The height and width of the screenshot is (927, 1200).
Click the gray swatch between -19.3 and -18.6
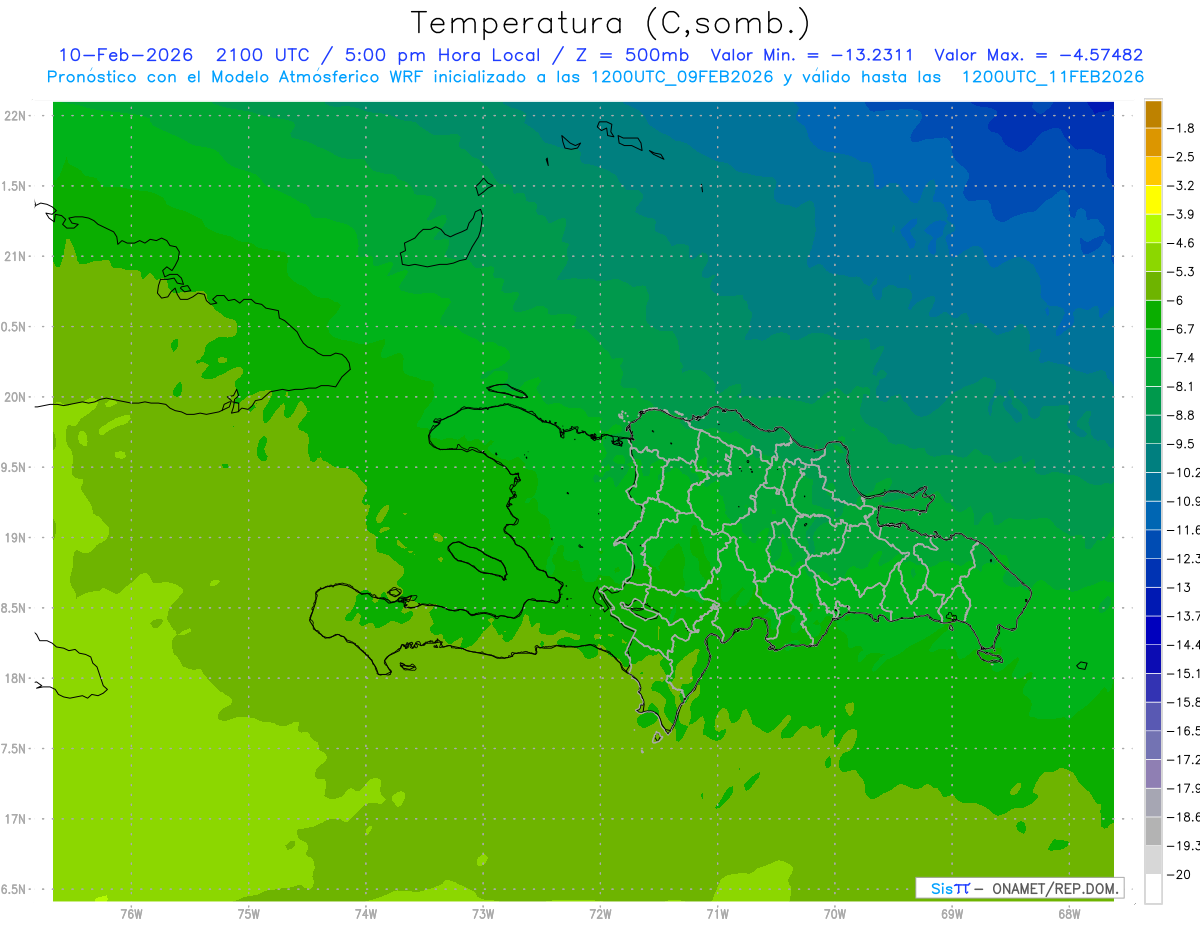point(1153,832)
